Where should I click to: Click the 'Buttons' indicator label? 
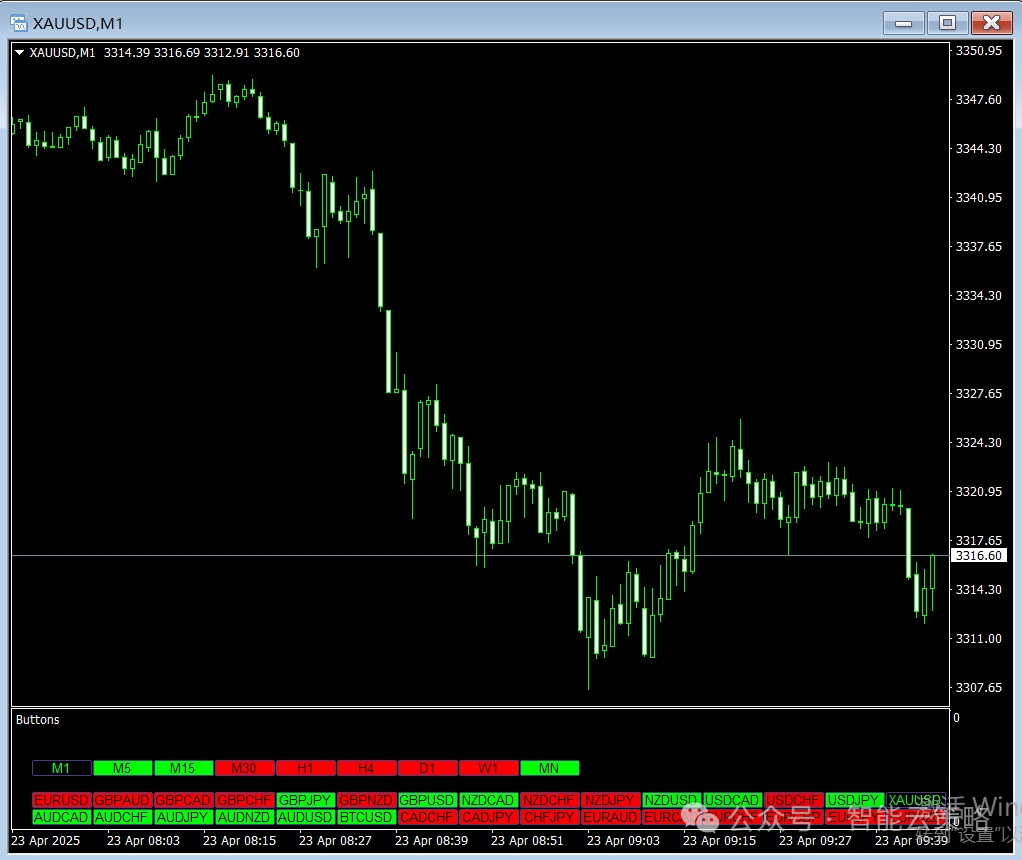38,720
